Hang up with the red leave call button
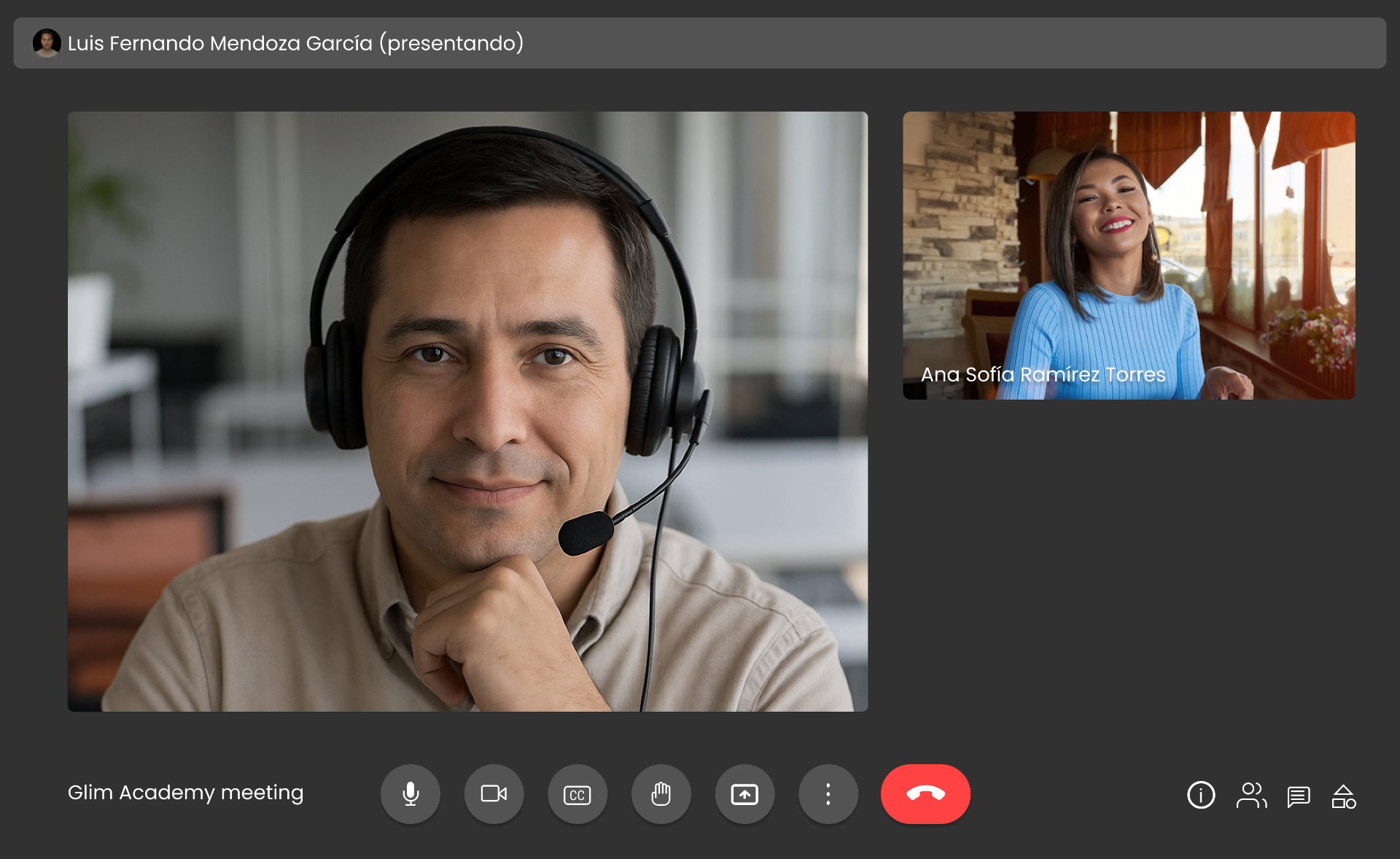 tap(925, 794)
